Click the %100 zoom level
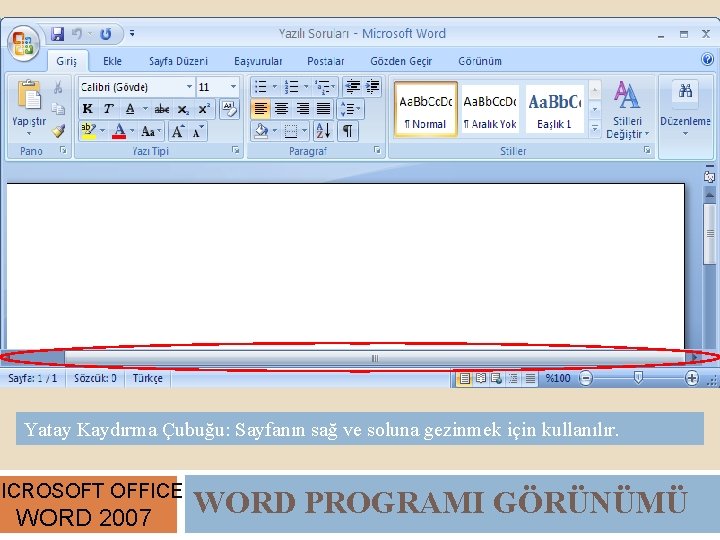Viewport: 720px width, 540px height. point(557,378)
